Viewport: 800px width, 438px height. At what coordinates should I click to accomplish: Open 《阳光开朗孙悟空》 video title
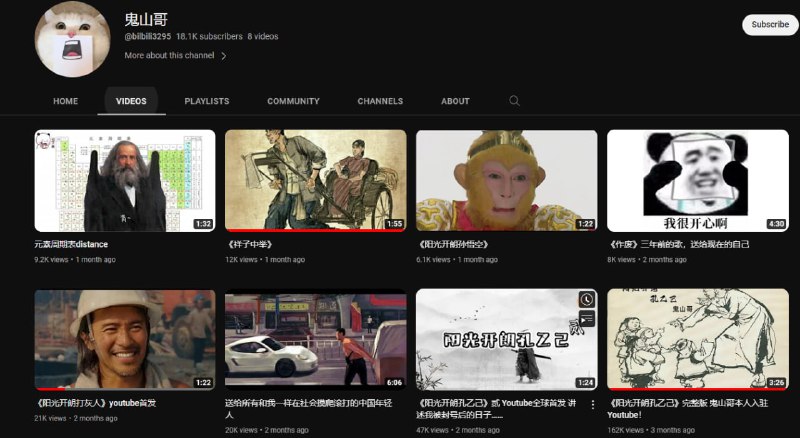pos(453,244)
